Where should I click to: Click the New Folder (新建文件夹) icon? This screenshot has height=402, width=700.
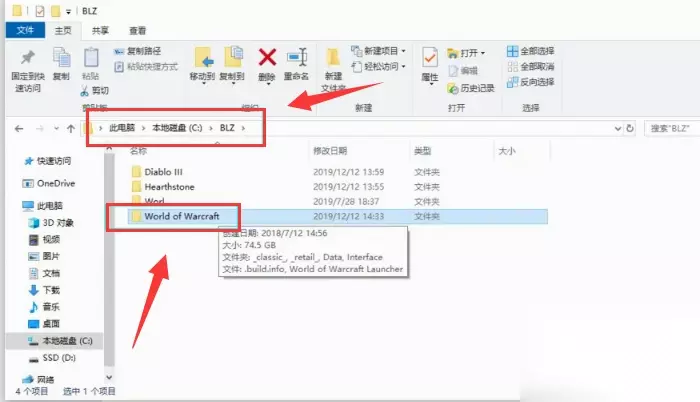(x=333, y=57)
